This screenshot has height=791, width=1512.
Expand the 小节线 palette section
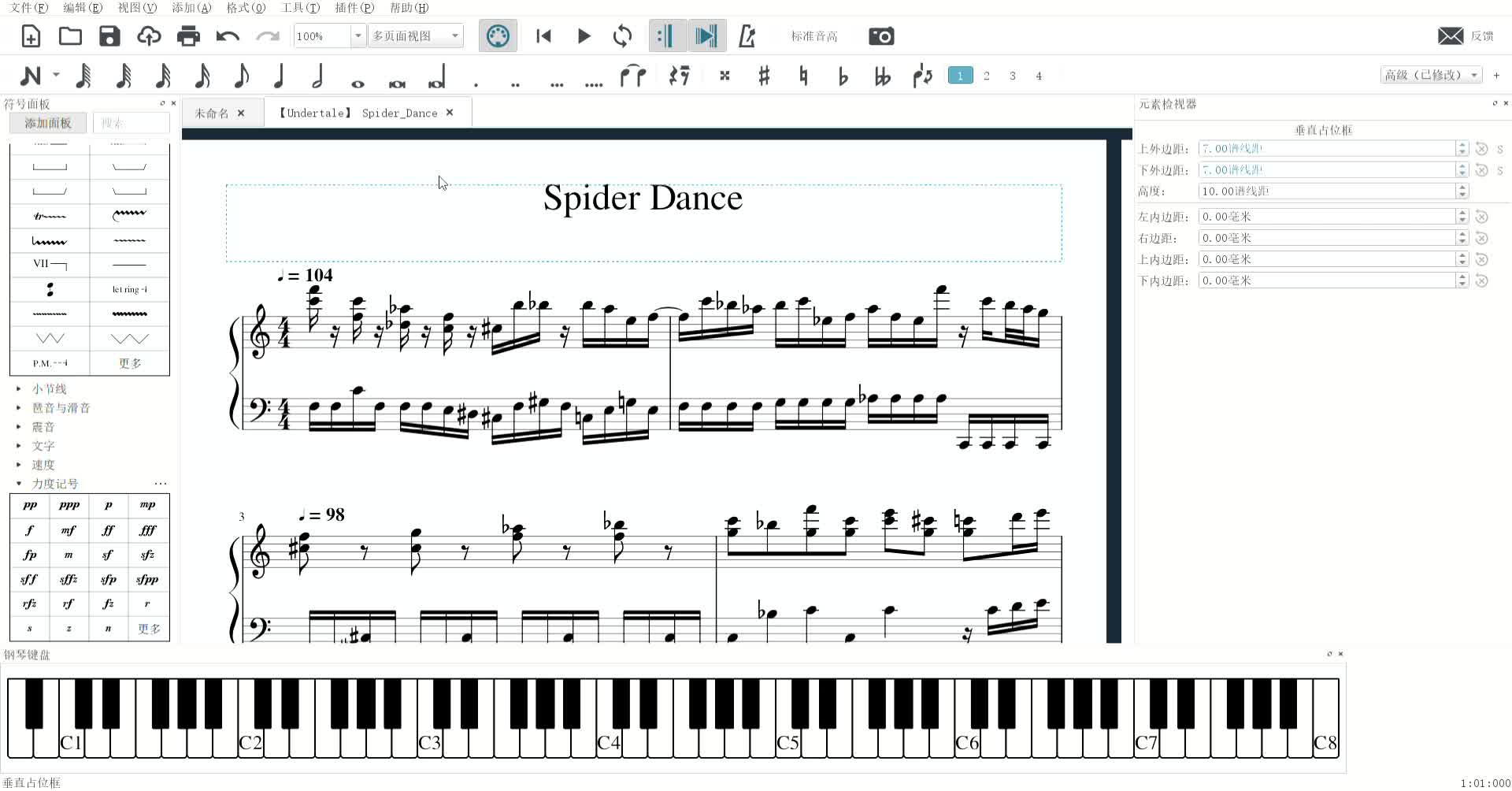(50, 388)
